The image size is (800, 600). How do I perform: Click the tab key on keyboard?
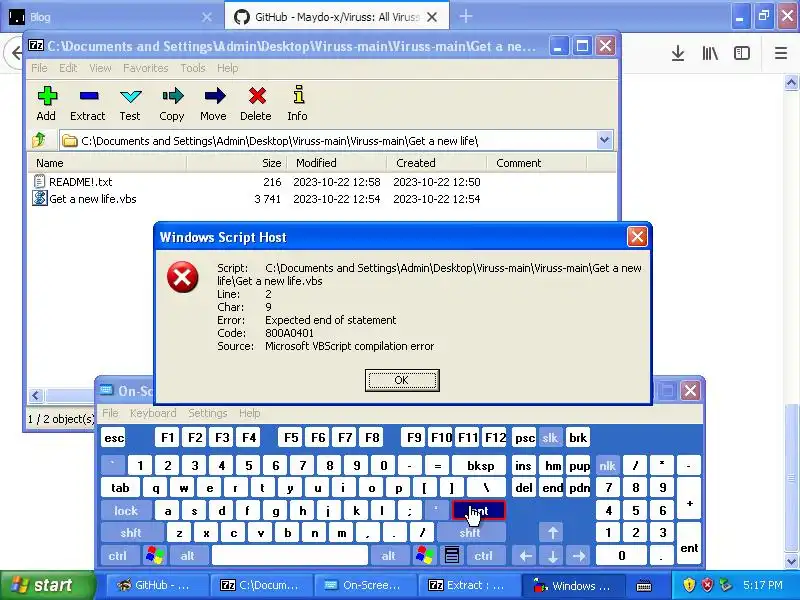pos(120,488)
